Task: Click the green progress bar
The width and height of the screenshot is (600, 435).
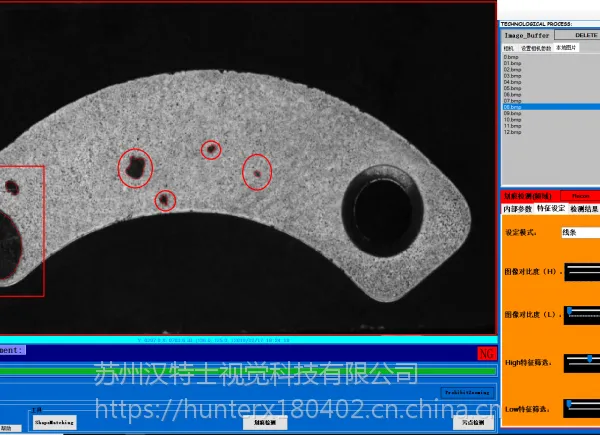Action: coord(248,370)
